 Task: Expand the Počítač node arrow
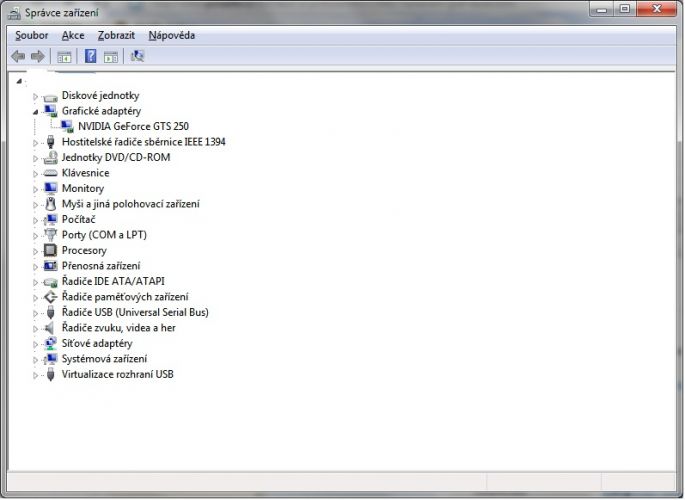point(35,221)
